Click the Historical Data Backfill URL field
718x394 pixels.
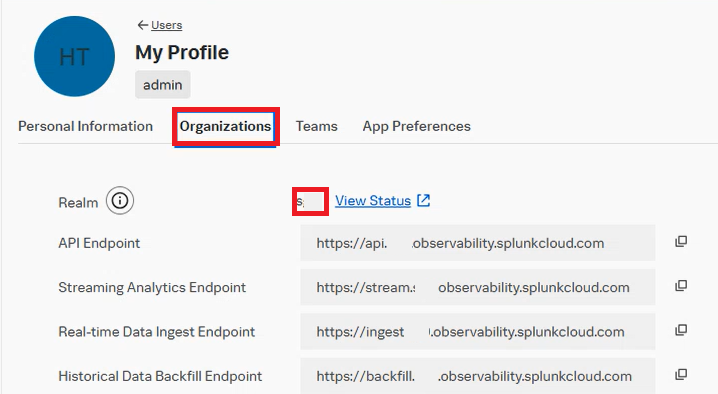click(x=478, y=376)
